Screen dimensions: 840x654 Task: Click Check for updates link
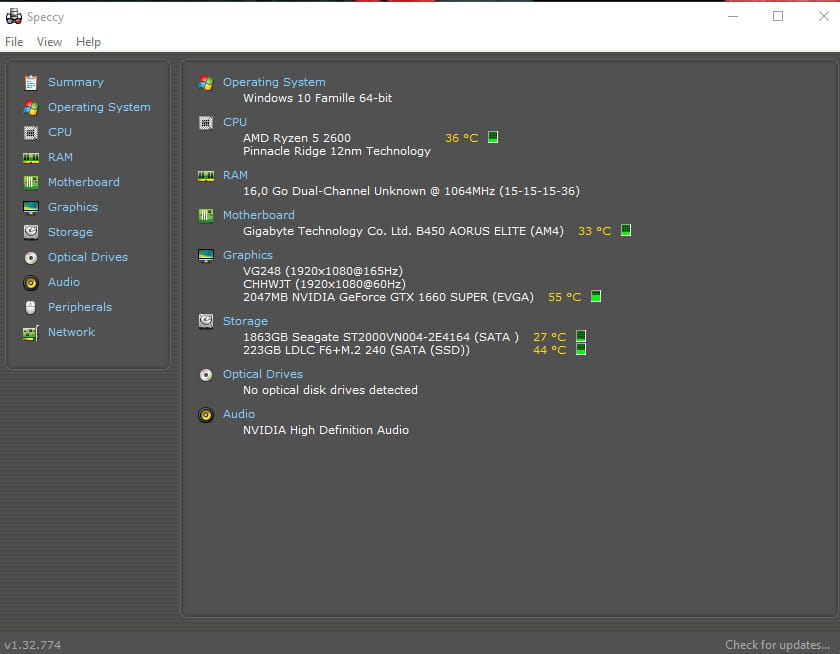point(777,645)
